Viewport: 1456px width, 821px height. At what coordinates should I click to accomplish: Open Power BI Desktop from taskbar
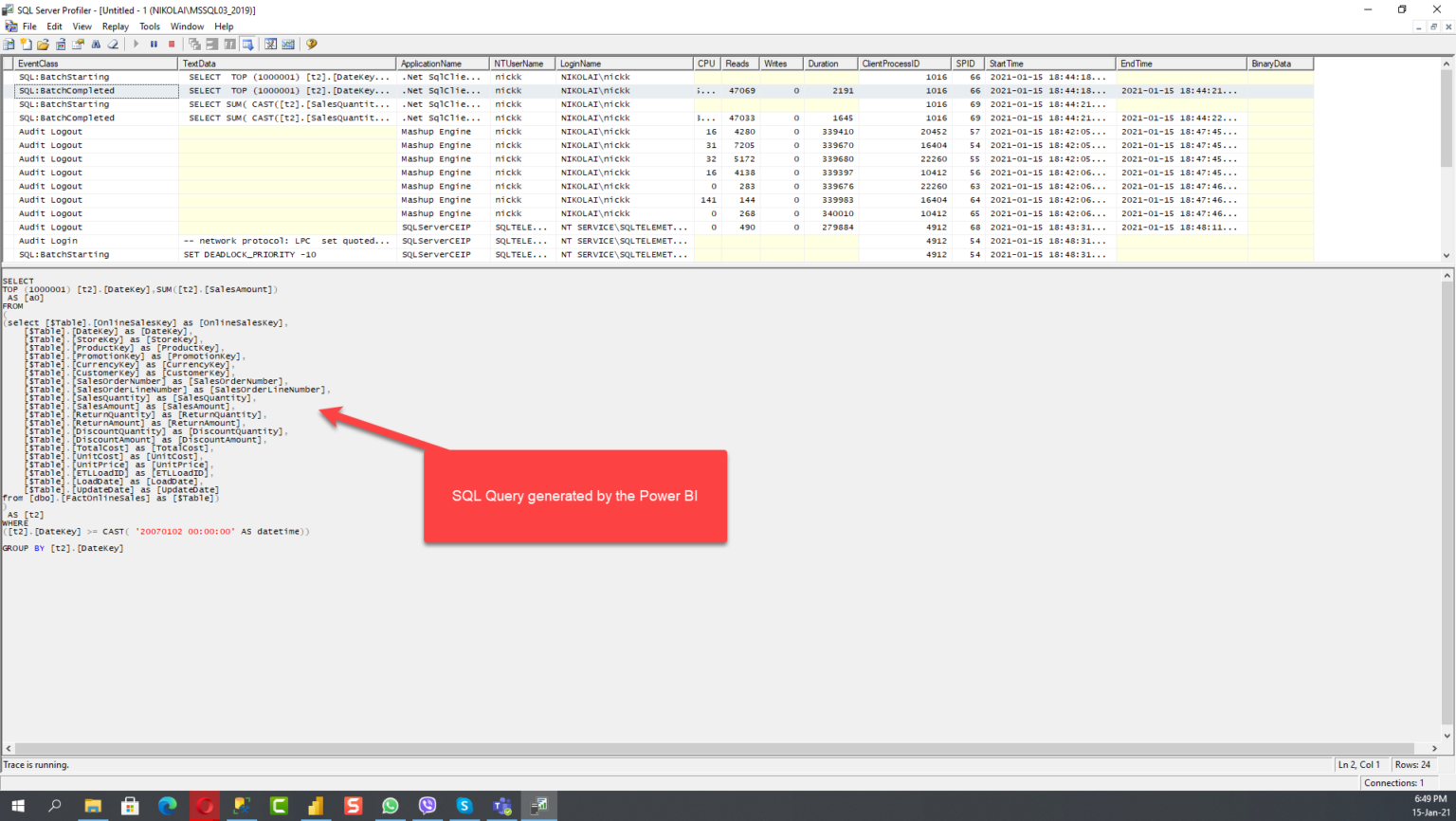coord(316,806)
